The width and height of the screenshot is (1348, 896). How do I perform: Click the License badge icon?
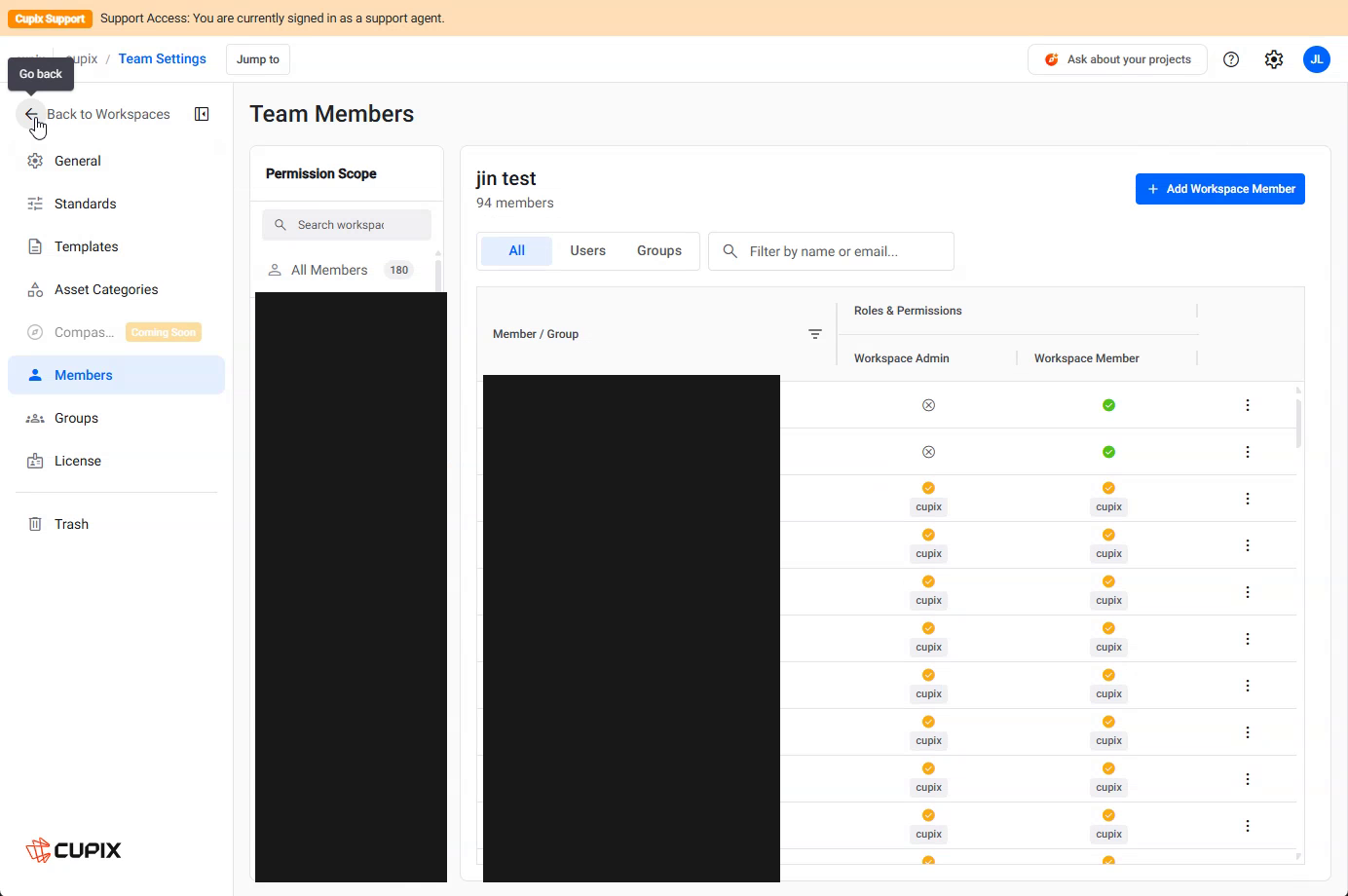click(x=35, y=461)
